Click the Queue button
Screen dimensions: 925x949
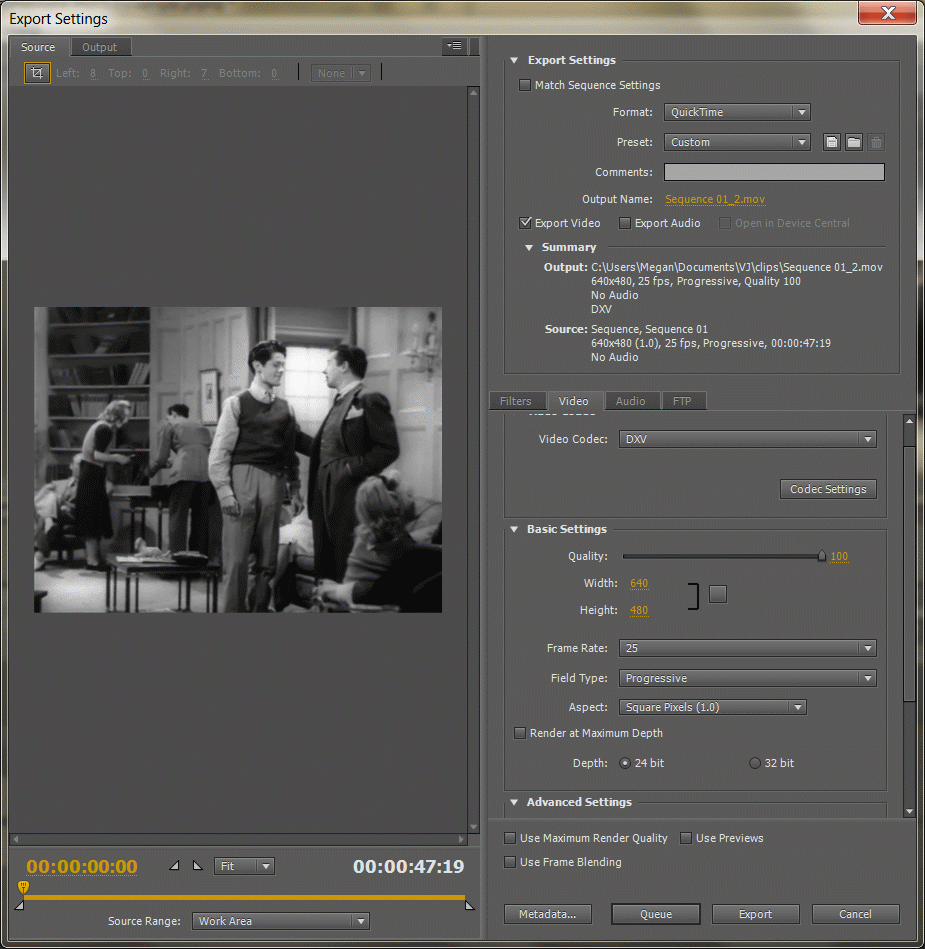click(x=656, y=914)
